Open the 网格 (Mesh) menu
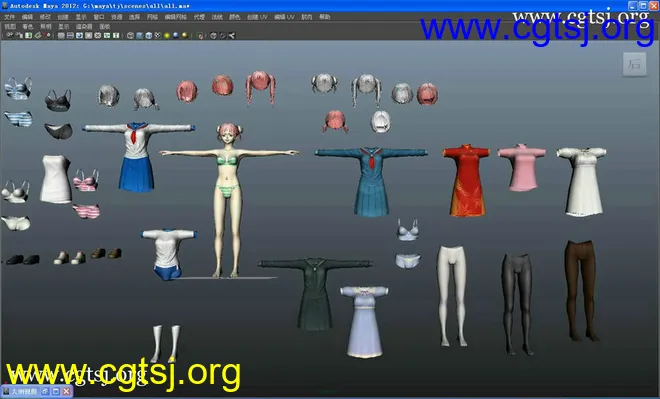 tap(152, 17)
